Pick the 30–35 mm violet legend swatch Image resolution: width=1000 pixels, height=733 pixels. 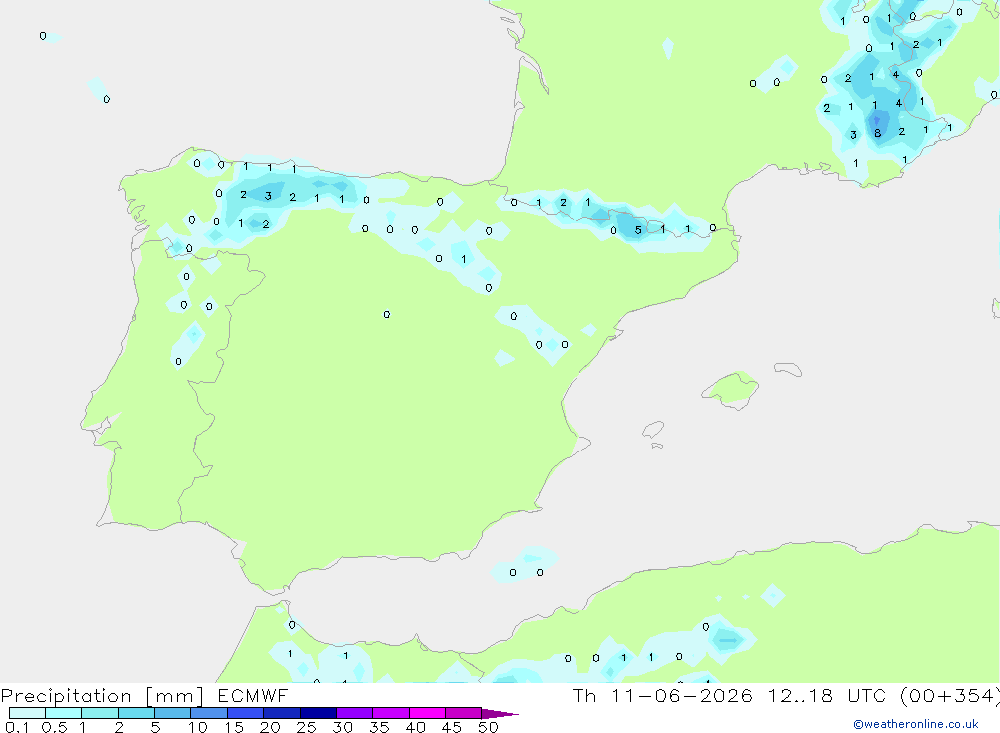pos(355,713)
